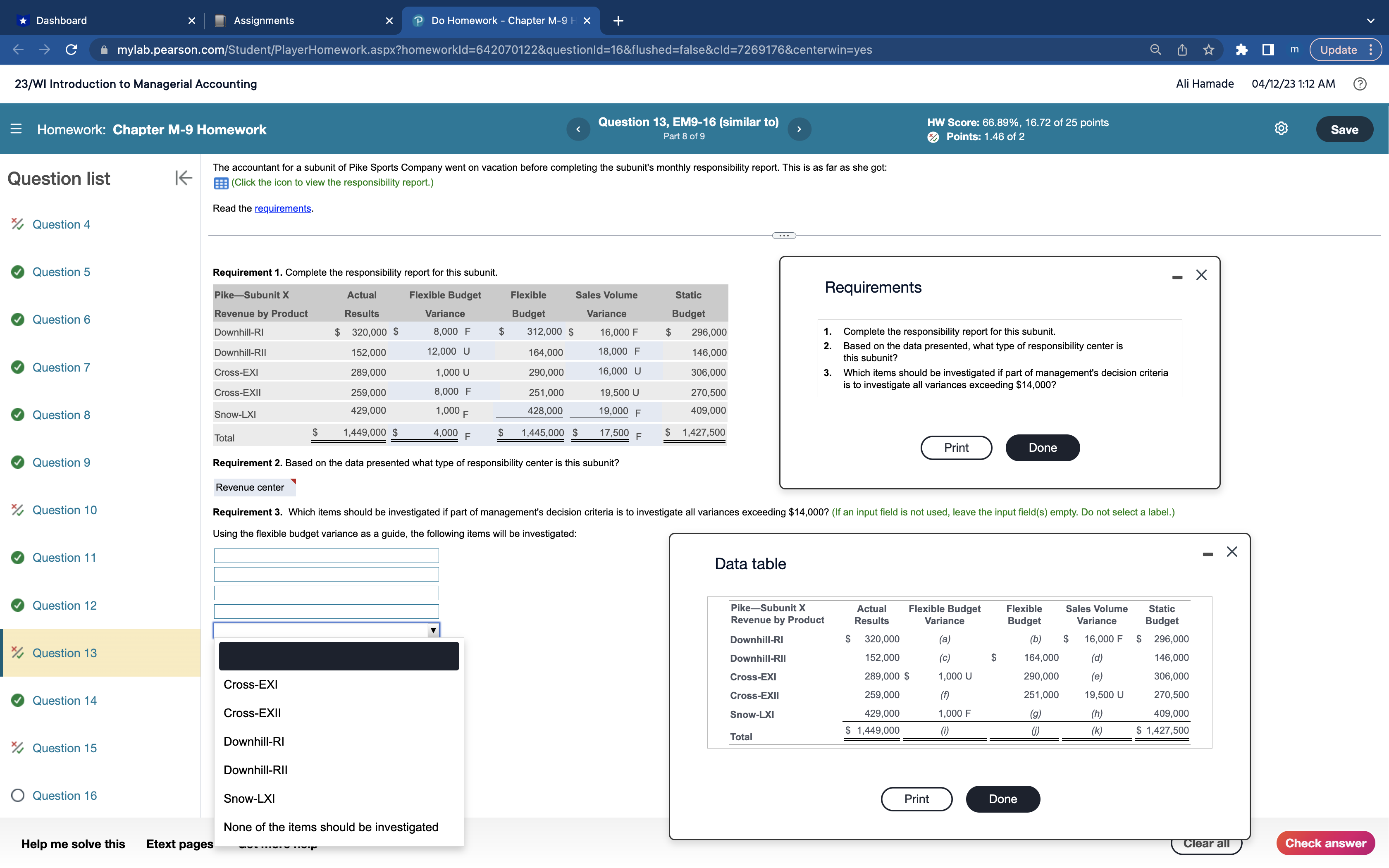Switch to the Assignments browser tab

click(263, 21)
